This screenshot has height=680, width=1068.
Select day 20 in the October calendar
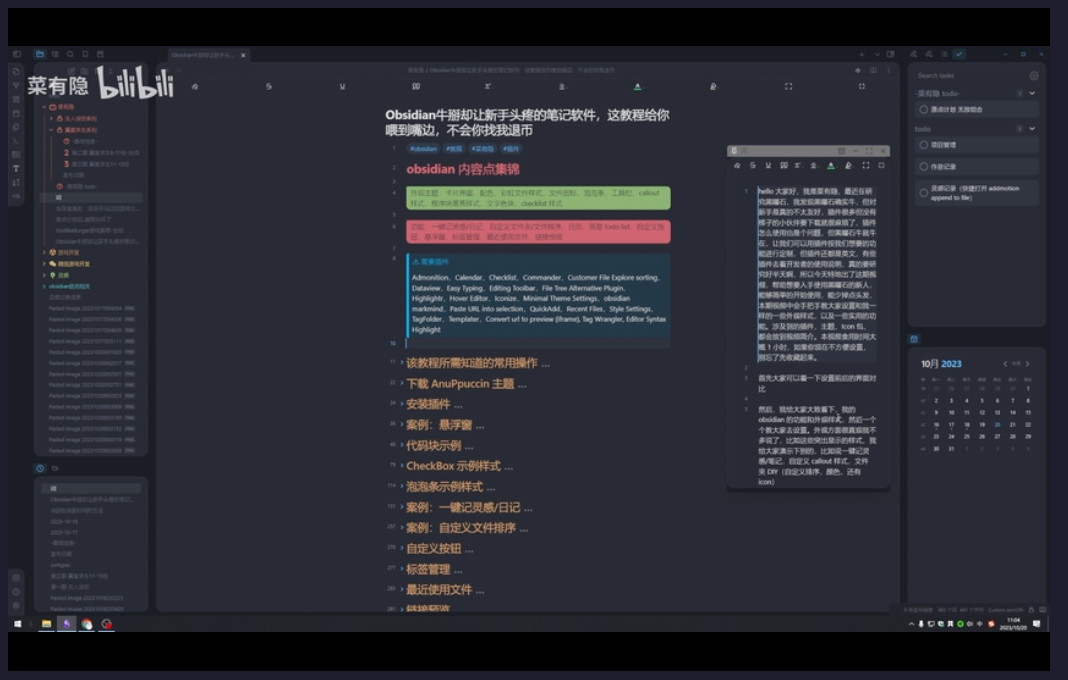[997, 424]
